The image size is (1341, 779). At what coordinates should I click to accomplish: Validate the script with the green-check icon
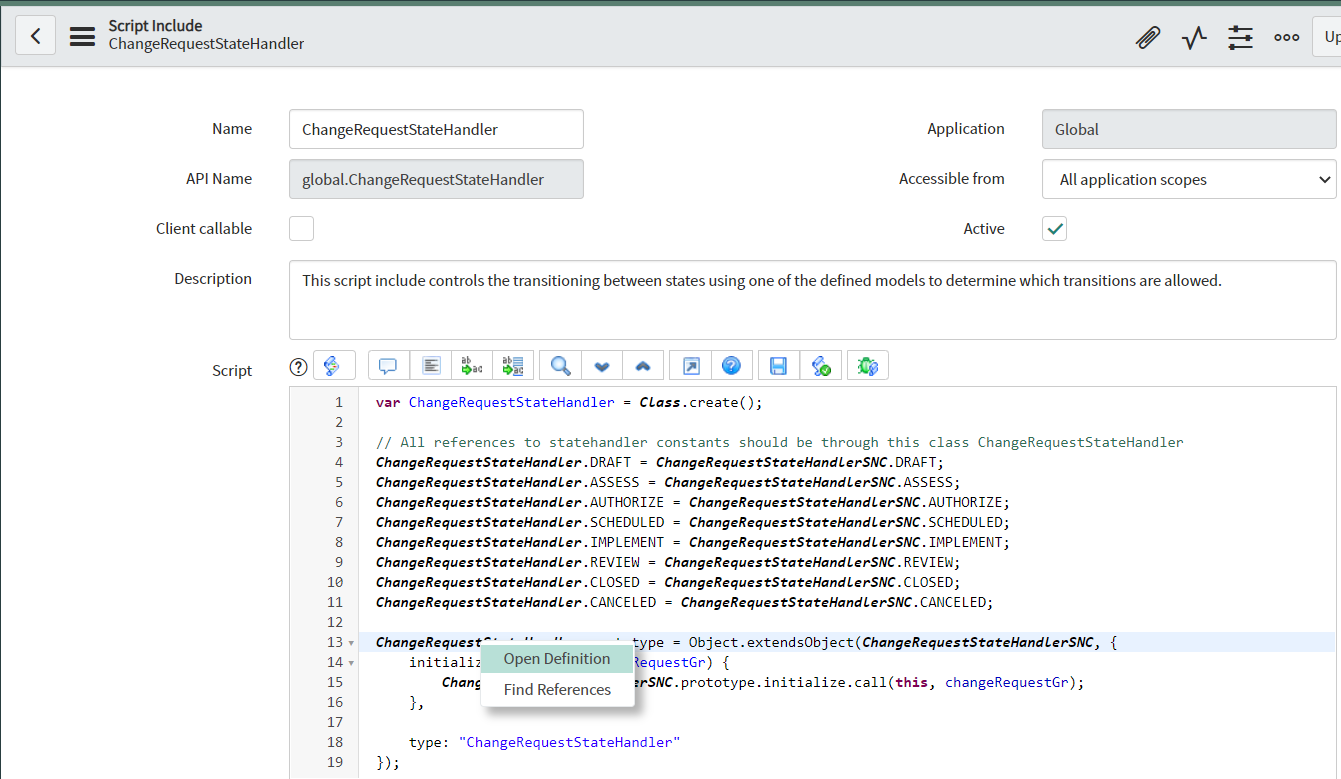tap(821, 365)
